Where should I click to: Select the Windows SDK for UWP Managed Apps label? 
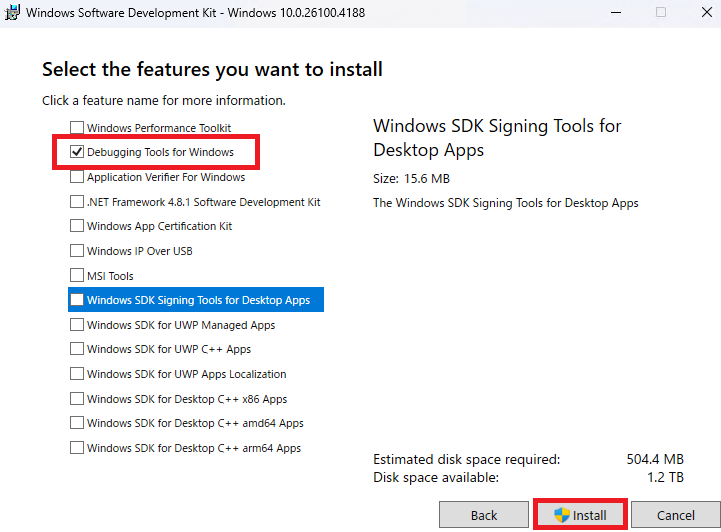181,325
